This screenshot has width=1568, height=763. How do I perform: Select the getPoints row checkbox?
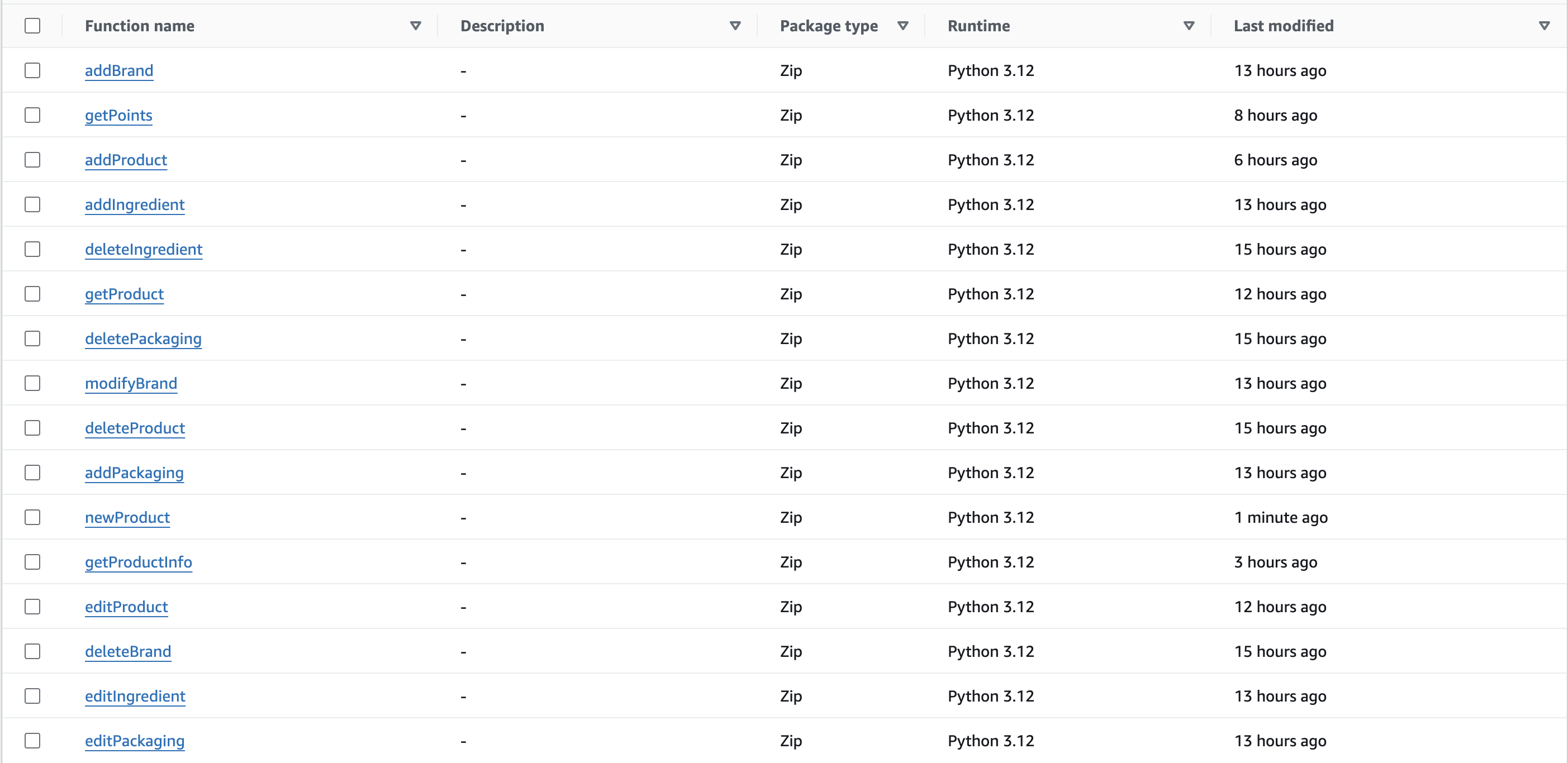[32, 115]
